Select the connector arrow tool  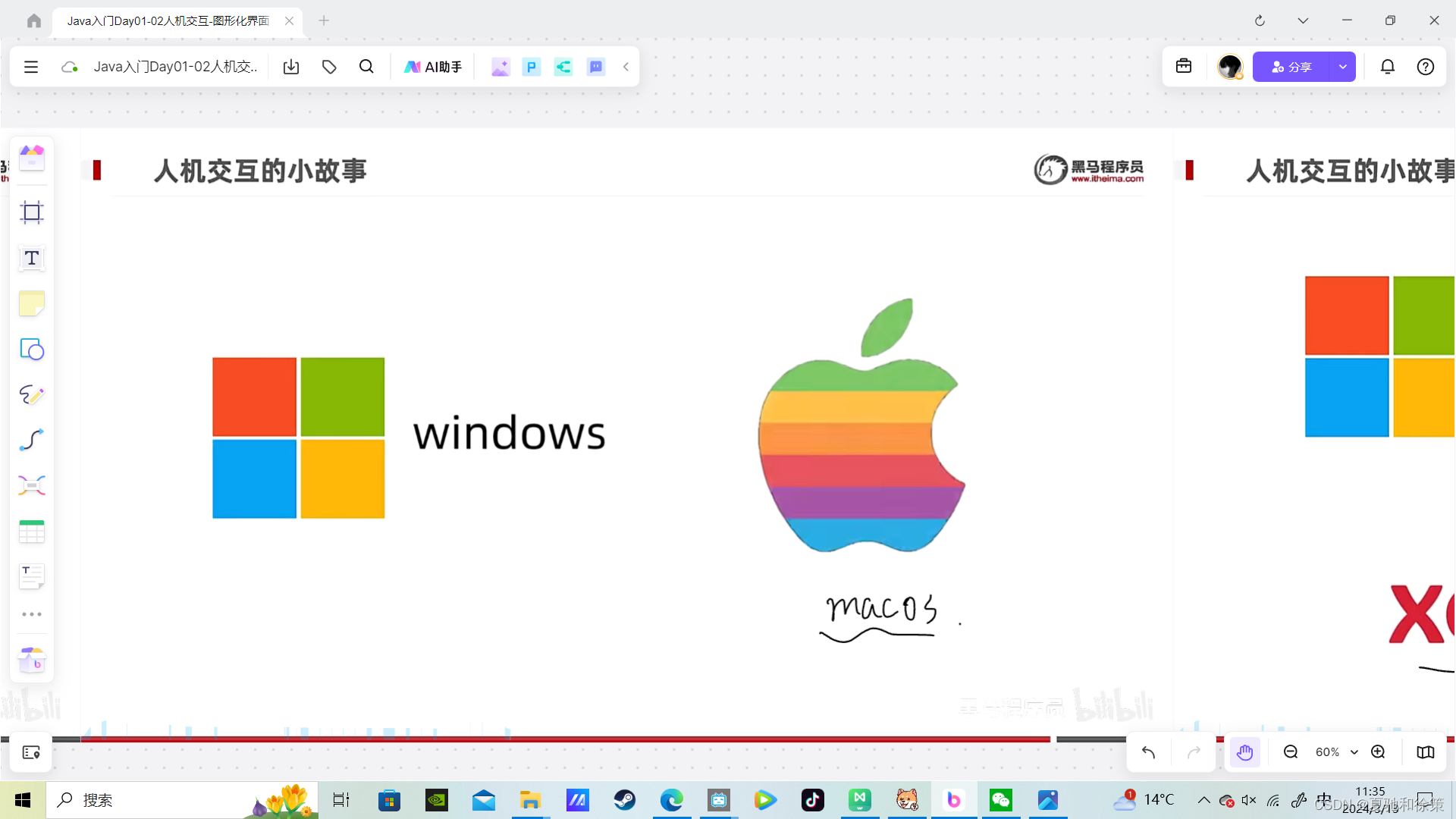(x=31, y=440)
